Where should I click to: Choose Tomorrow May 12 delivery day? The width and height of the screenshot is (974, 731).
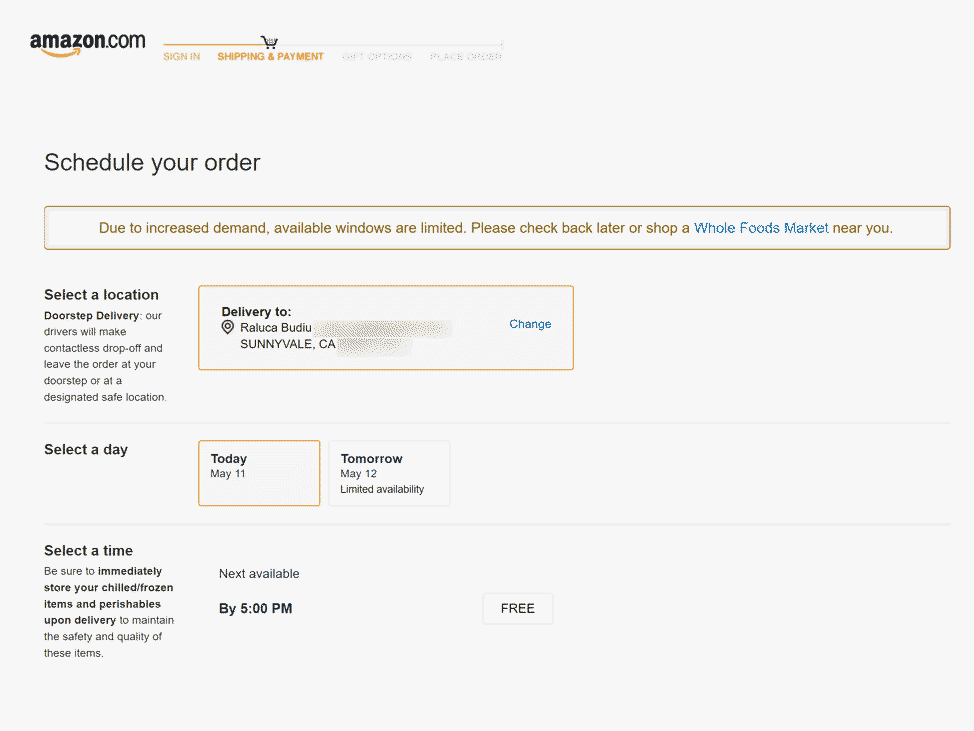click(389, 473)
